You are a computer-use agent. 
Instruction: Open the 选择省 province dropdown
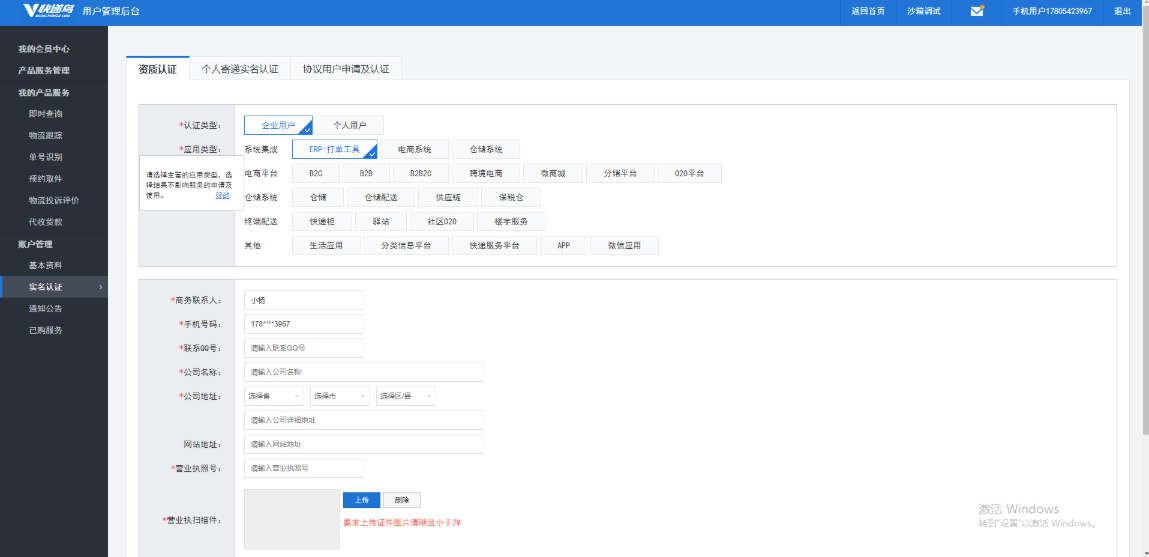(273, 396)
